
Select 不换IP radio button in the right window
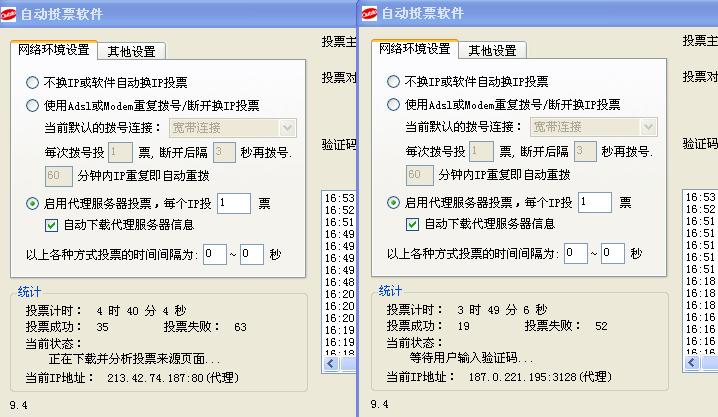(x=393, y=83)
